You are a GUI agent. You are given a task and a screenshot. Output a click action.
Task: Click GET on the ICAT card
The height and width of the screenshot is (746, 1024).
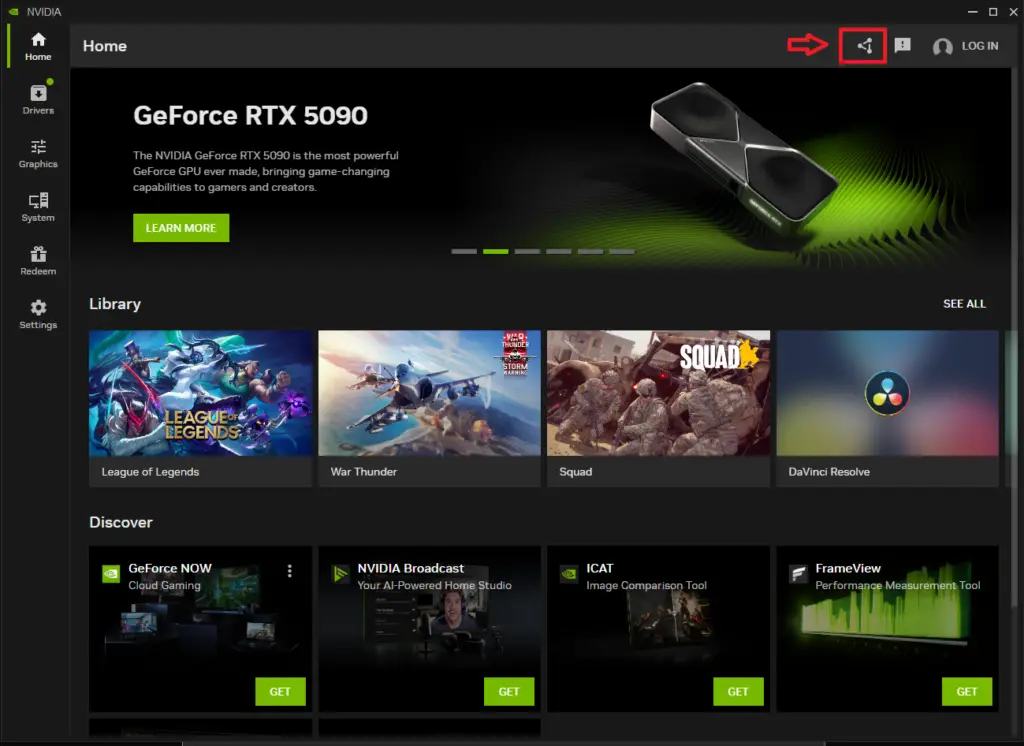click(738, 691)
